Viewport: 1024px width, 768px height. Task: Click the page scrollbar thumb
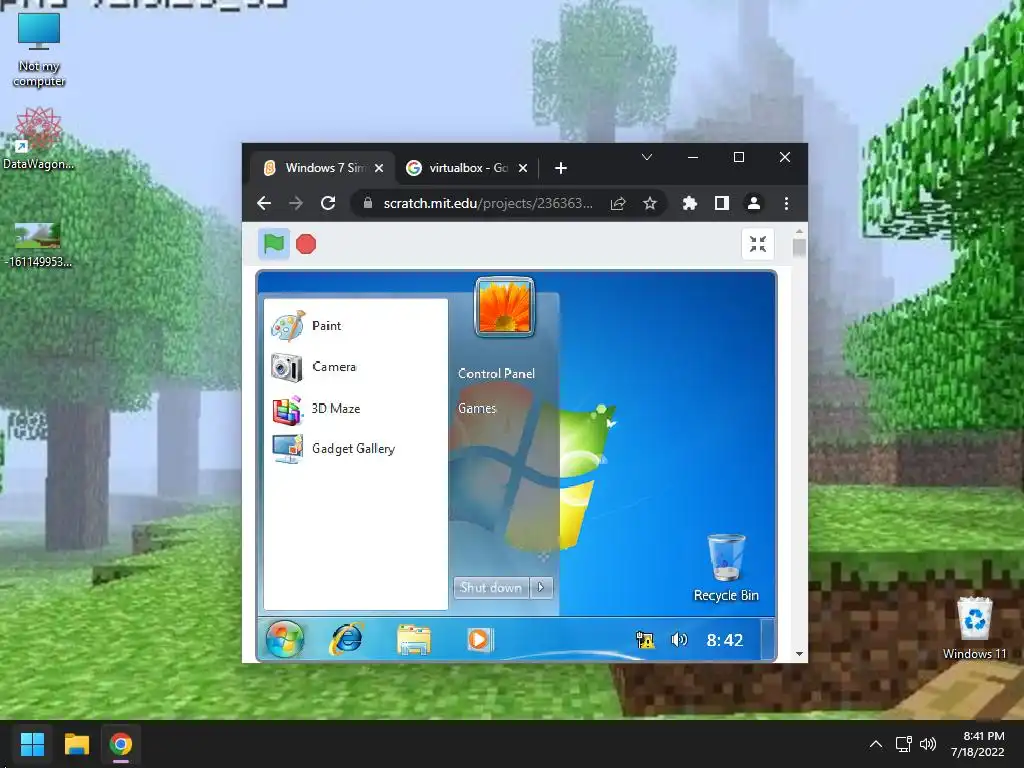pyautogui.click(x=799, y=248)
